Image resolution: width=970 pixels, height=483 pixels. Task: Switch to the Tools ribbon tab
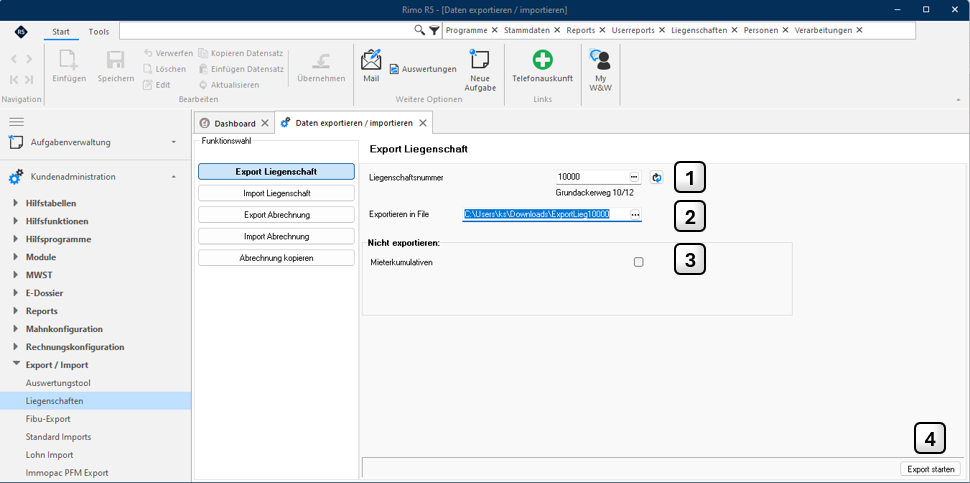tap(98, 32)
